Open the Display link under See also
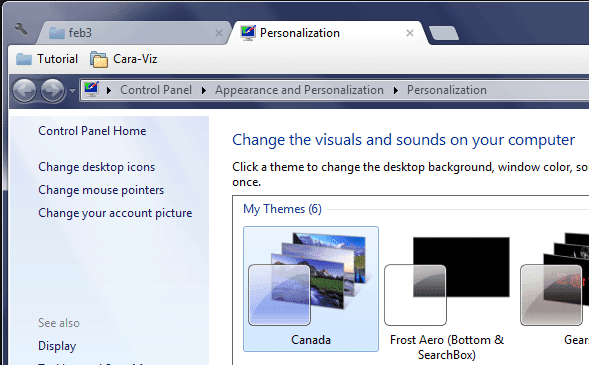 pyautogui.click(x=57, y=346)
